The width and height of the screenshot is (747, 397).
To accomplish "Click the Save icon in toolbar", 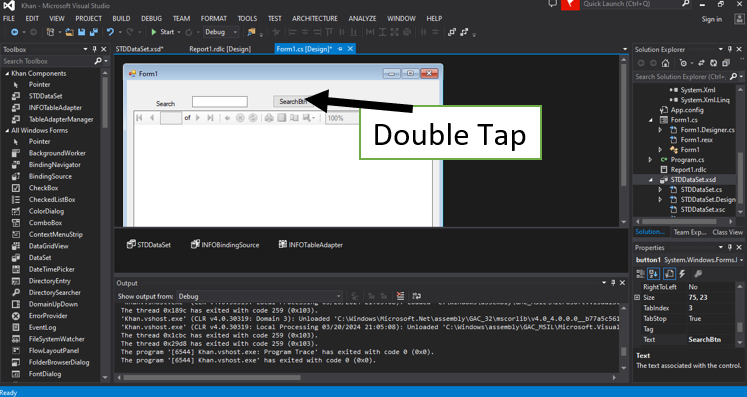I will (x=81, y=32).
